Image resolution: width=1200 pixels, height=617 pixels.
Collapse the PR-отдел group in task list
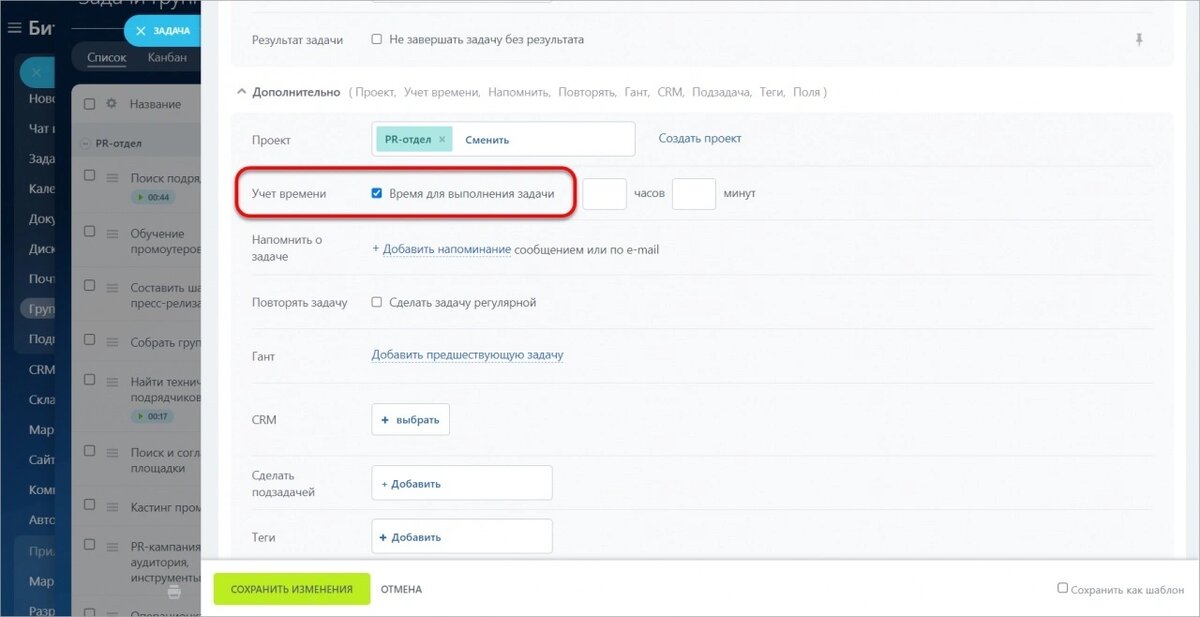coord(87,143)
